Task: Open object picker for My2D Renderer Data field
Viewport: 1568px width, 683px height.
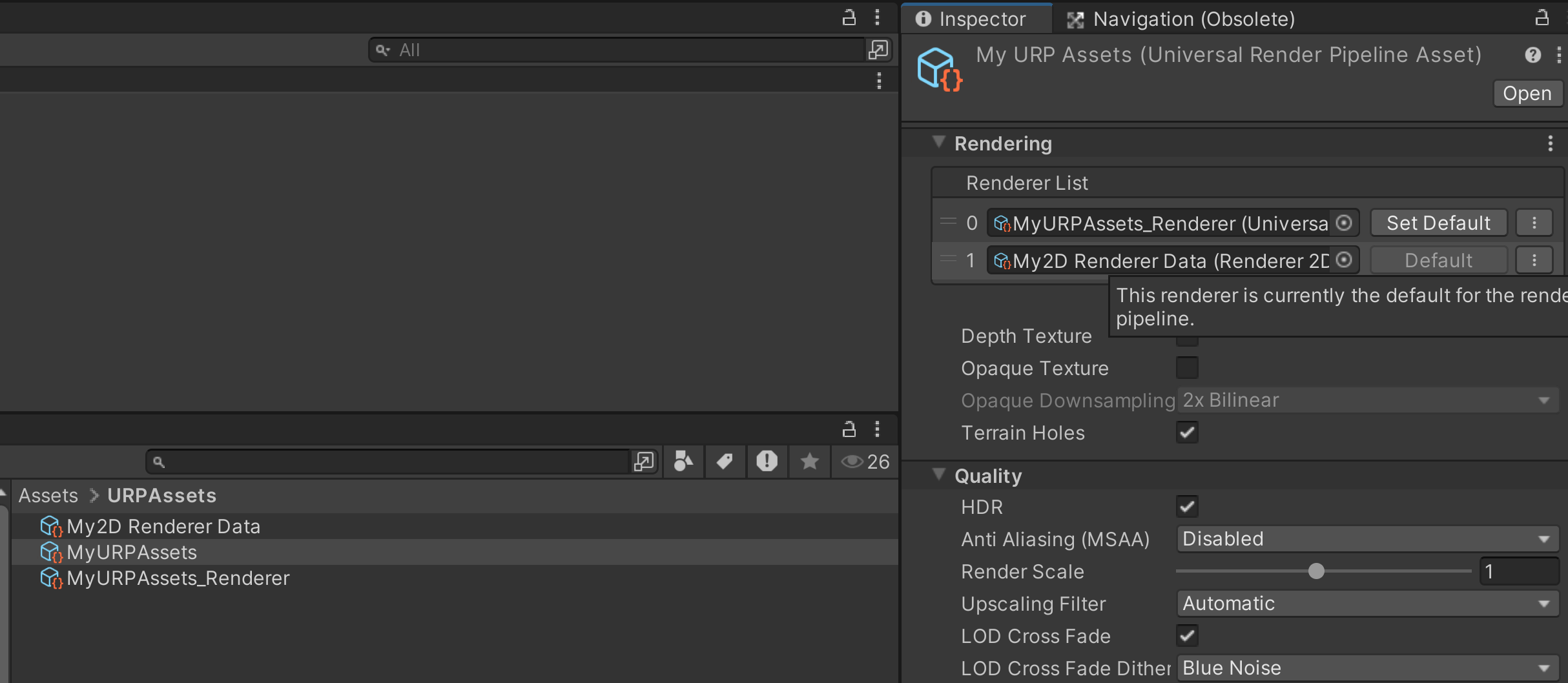Action: (x=1344, y=260)
